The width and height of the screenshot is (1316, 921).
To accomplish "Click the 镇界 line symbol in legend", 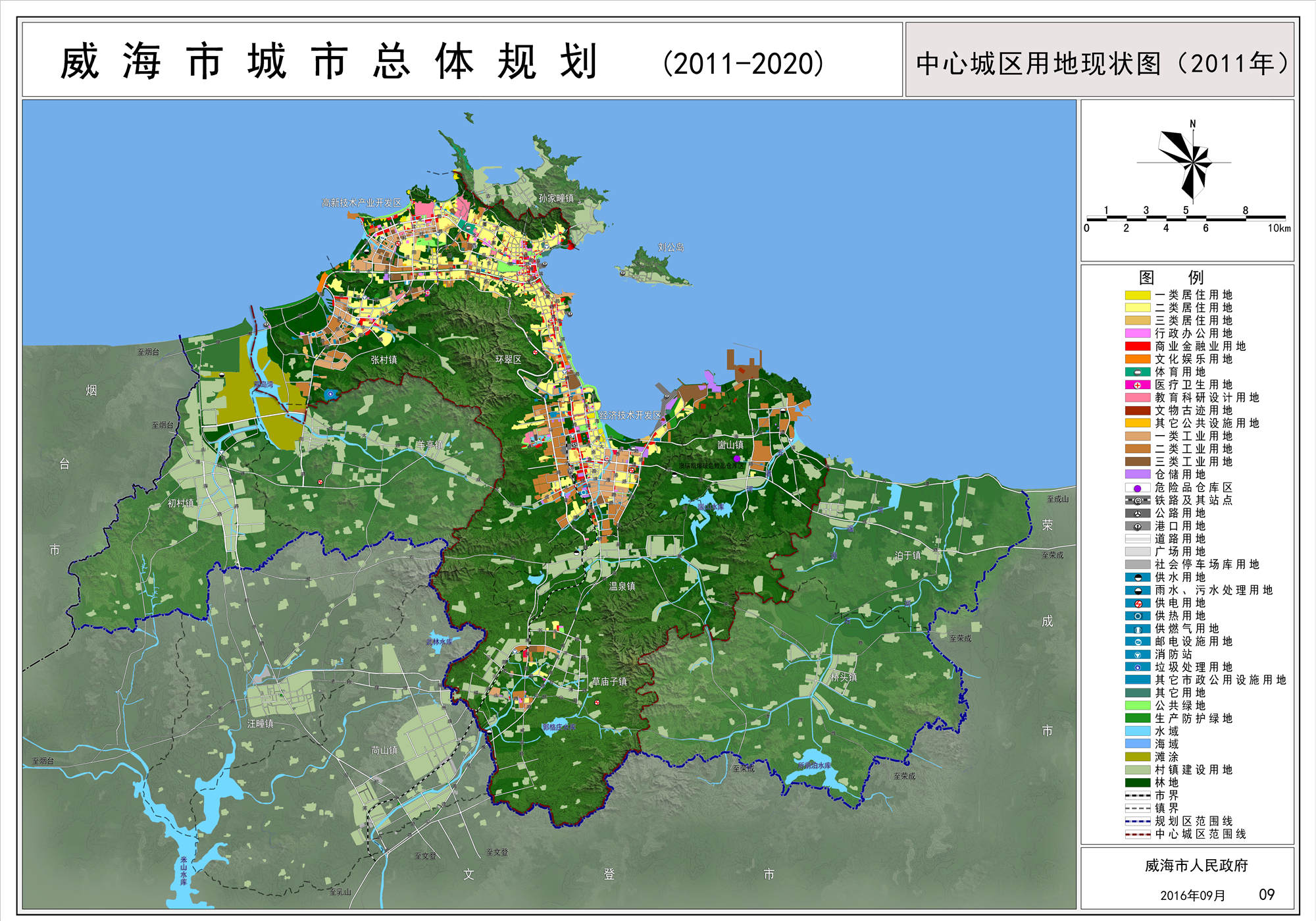I will pos(1137,808).
